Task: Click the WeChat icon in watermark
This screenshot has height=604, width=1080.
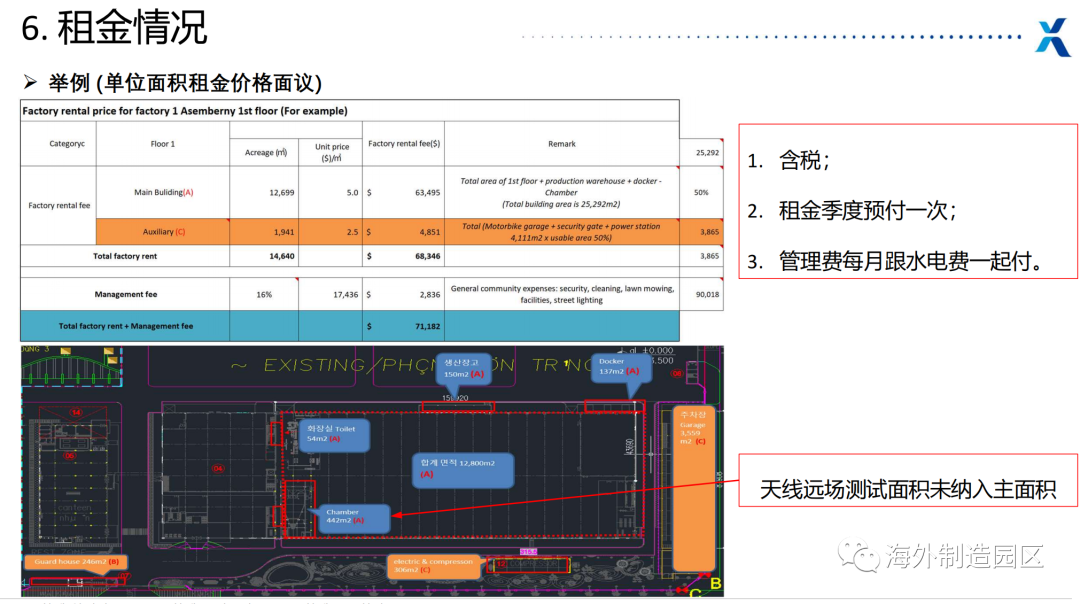Action: click(858, 556)
